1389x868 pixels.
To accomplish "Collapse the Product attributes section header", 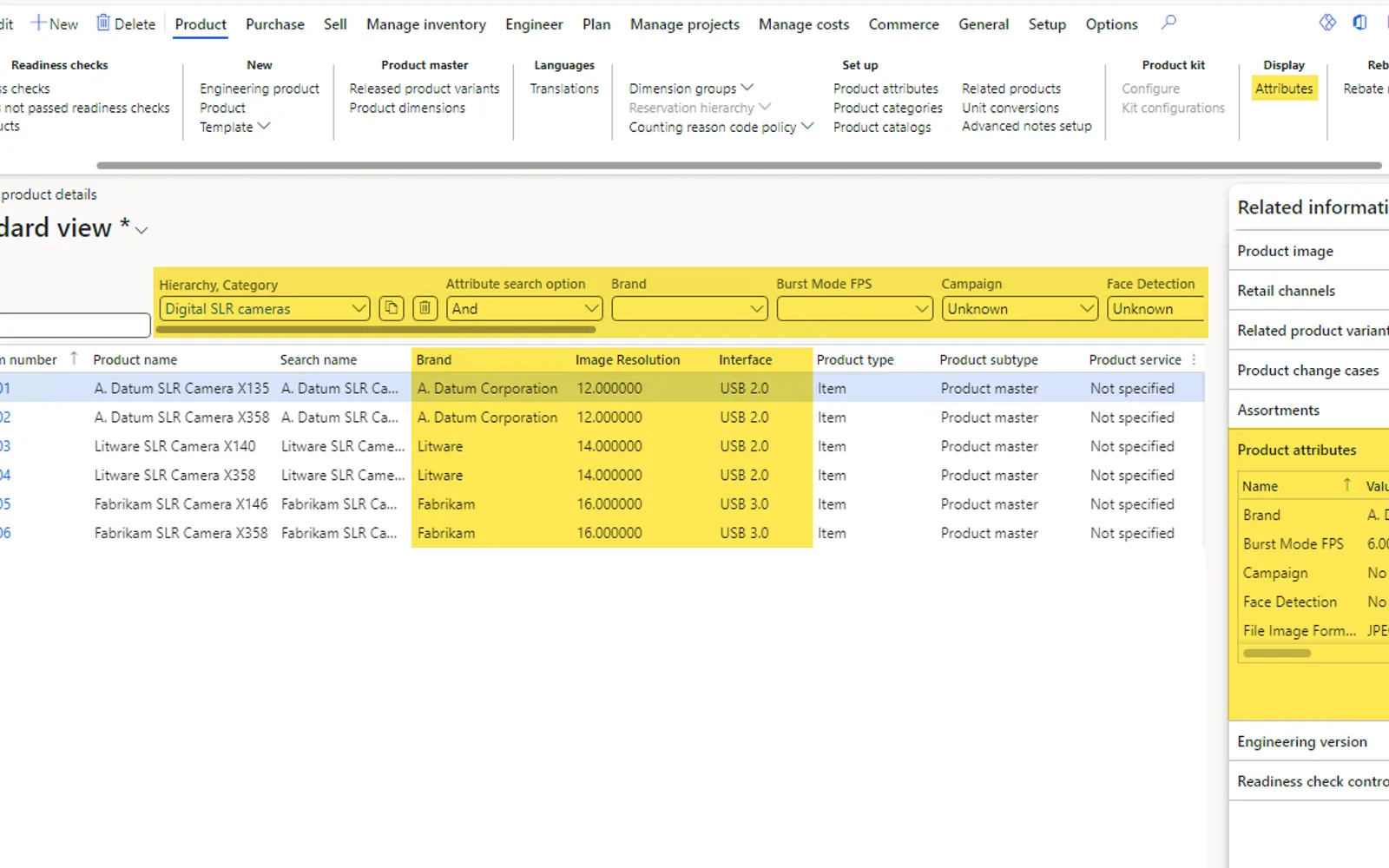I will [1309, 450].
